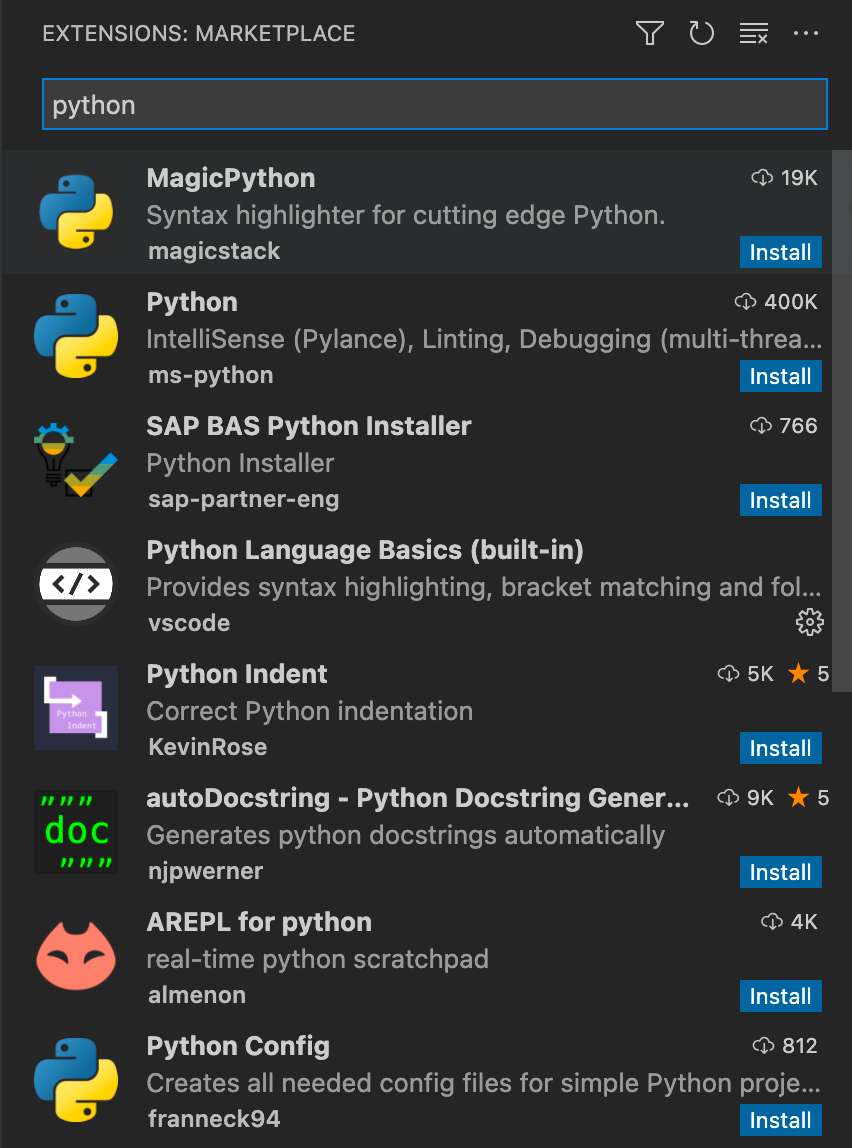Install the Python Indent extension
Viewport: 852px width, 1148px height.
point(780,748)
